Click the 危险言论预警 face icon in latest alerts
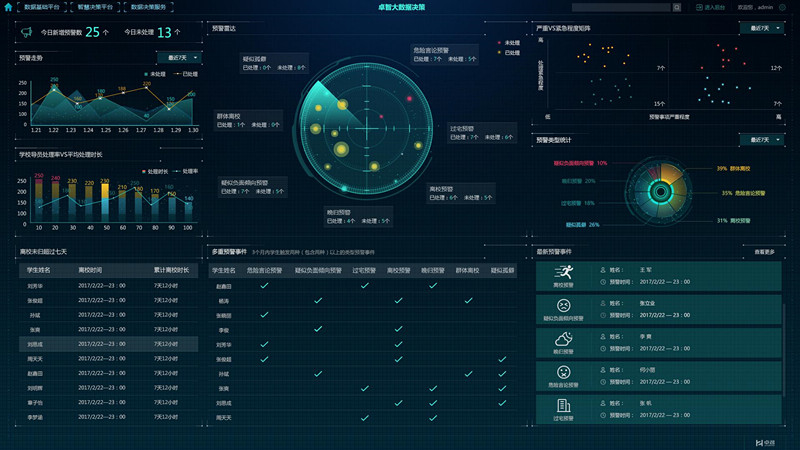The height and width of the screenshot is (450, 800). (563, 372)
